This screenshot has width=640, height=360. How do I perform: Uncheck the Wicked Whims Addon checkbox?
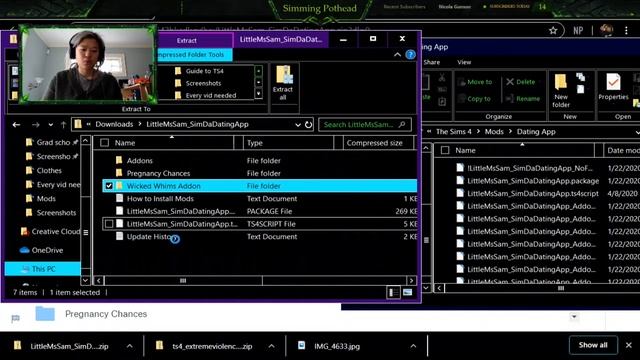[x=109, y=186]
